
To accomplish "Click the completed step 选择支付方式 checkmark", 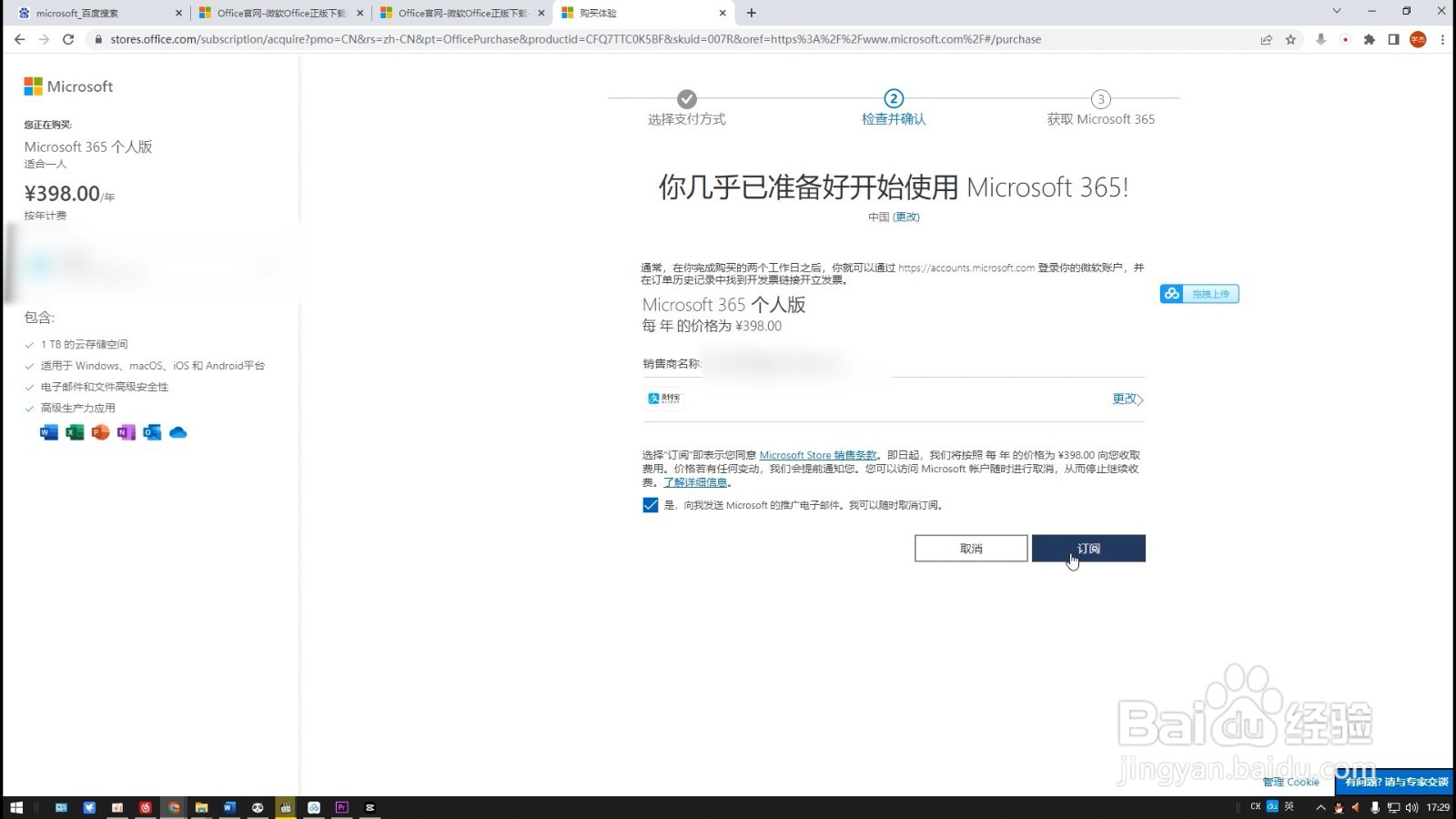I will tap(687, 98).
